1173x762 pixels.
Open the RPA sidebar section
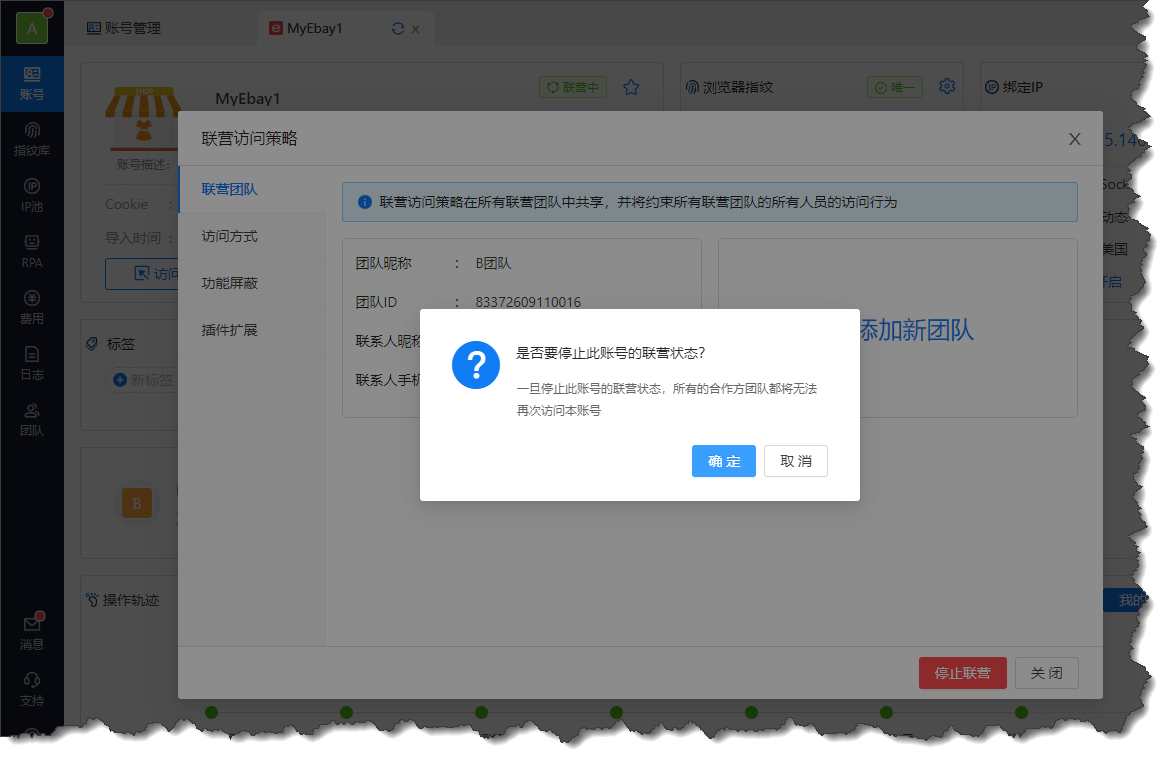pyautogui.click(x=32, y=251)
